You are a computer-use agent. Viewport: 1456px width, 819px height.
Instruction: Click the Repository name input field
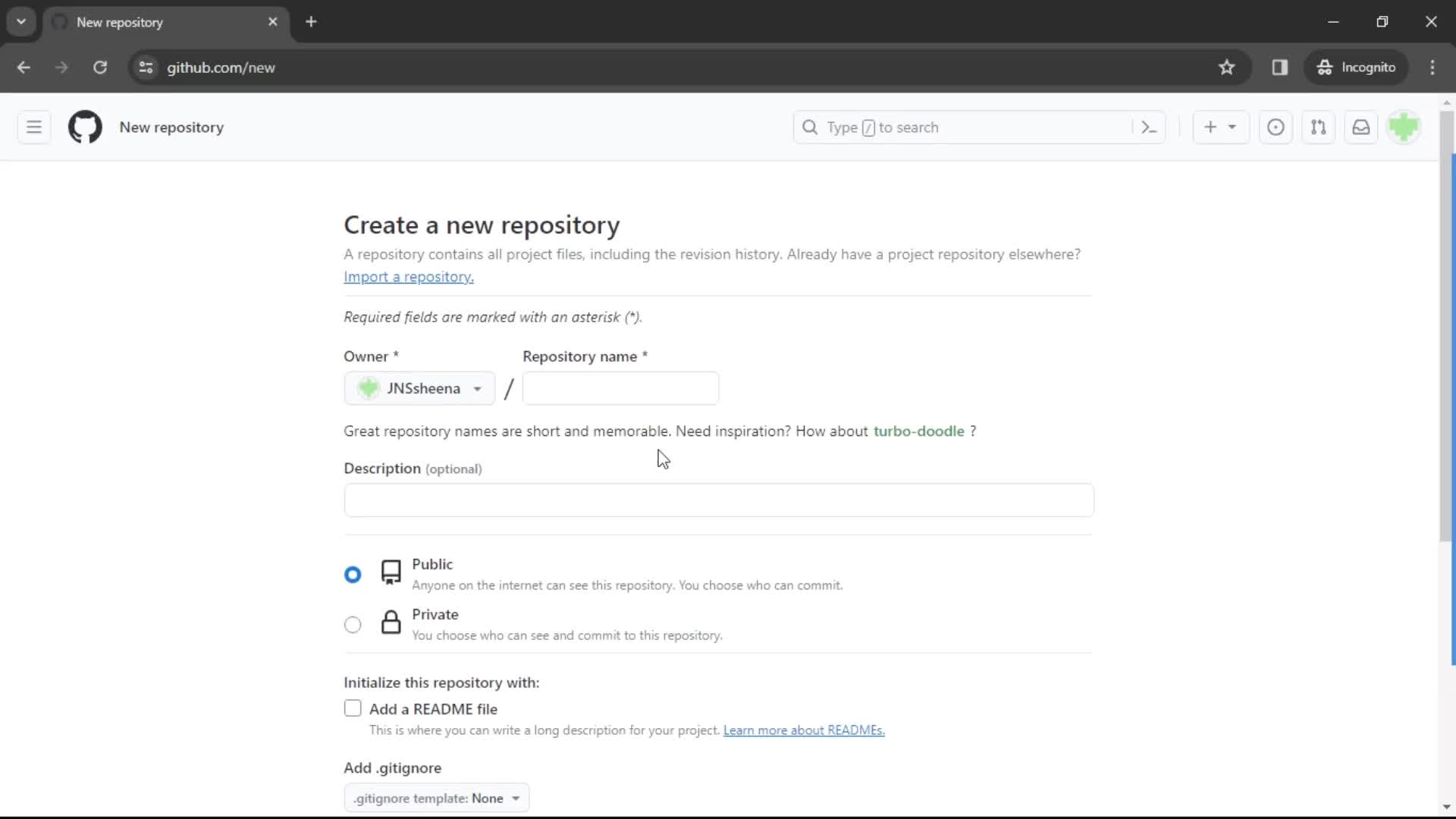click(621, 388)
